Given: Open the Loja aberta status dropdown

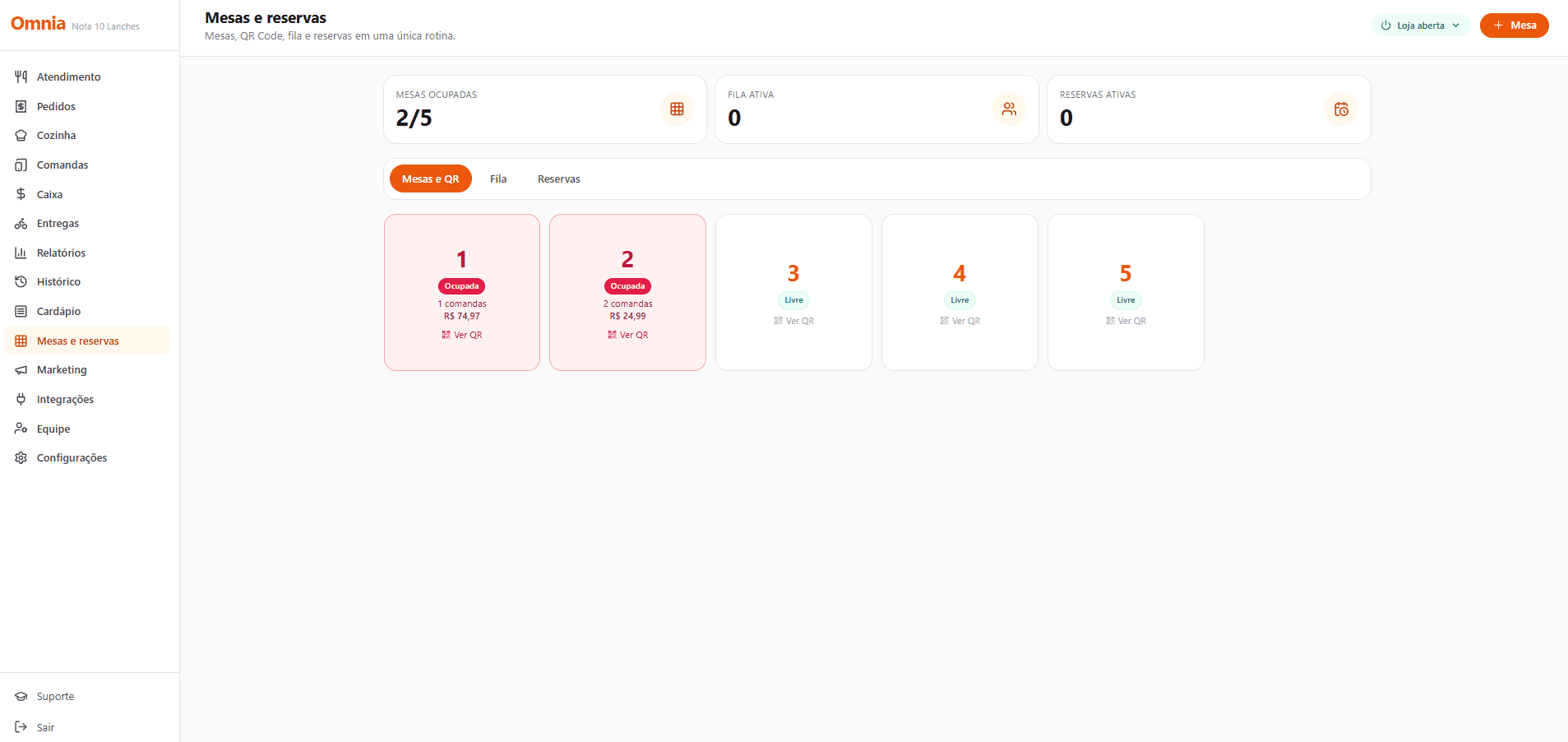Looking at the screenshot, I should (1420, 26).
